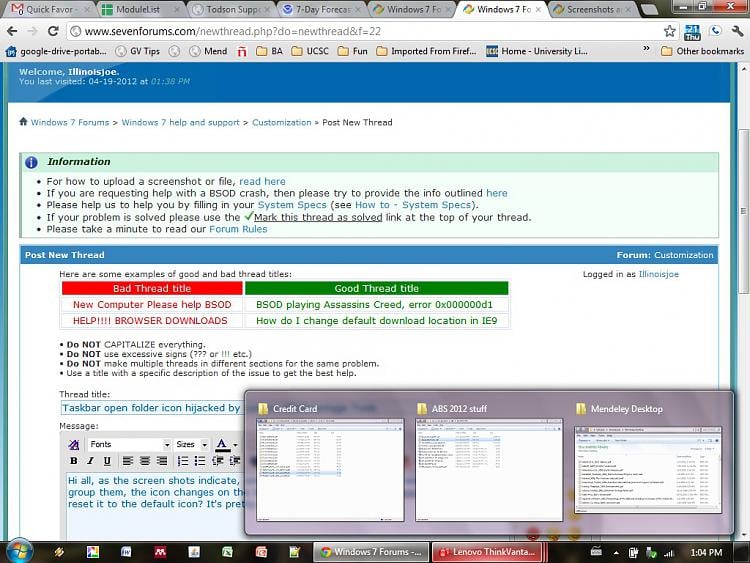Expand the text color dropdown arrow

[235, 445]
